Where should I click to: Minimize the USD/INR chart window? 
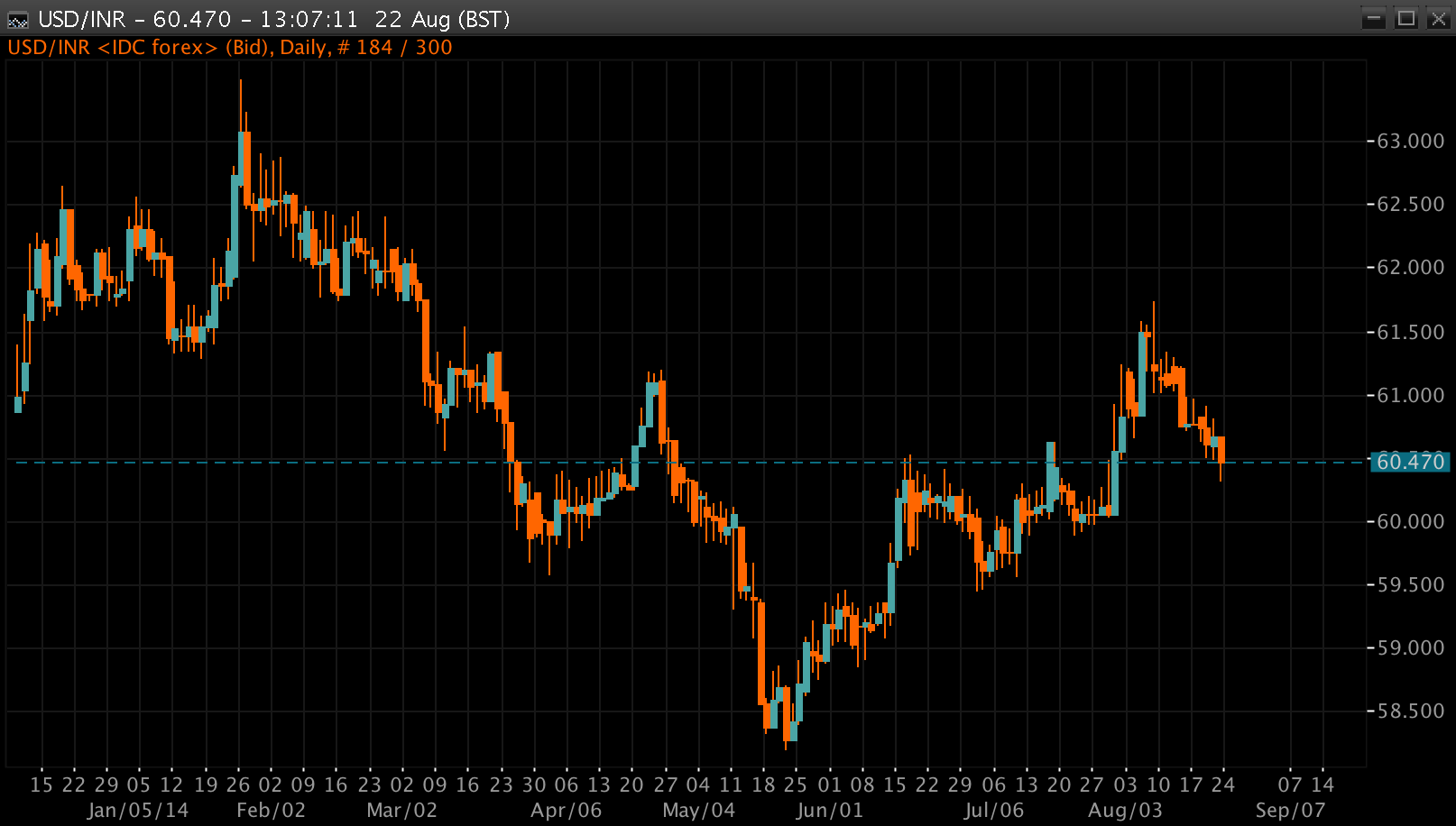coord(1373,18)
